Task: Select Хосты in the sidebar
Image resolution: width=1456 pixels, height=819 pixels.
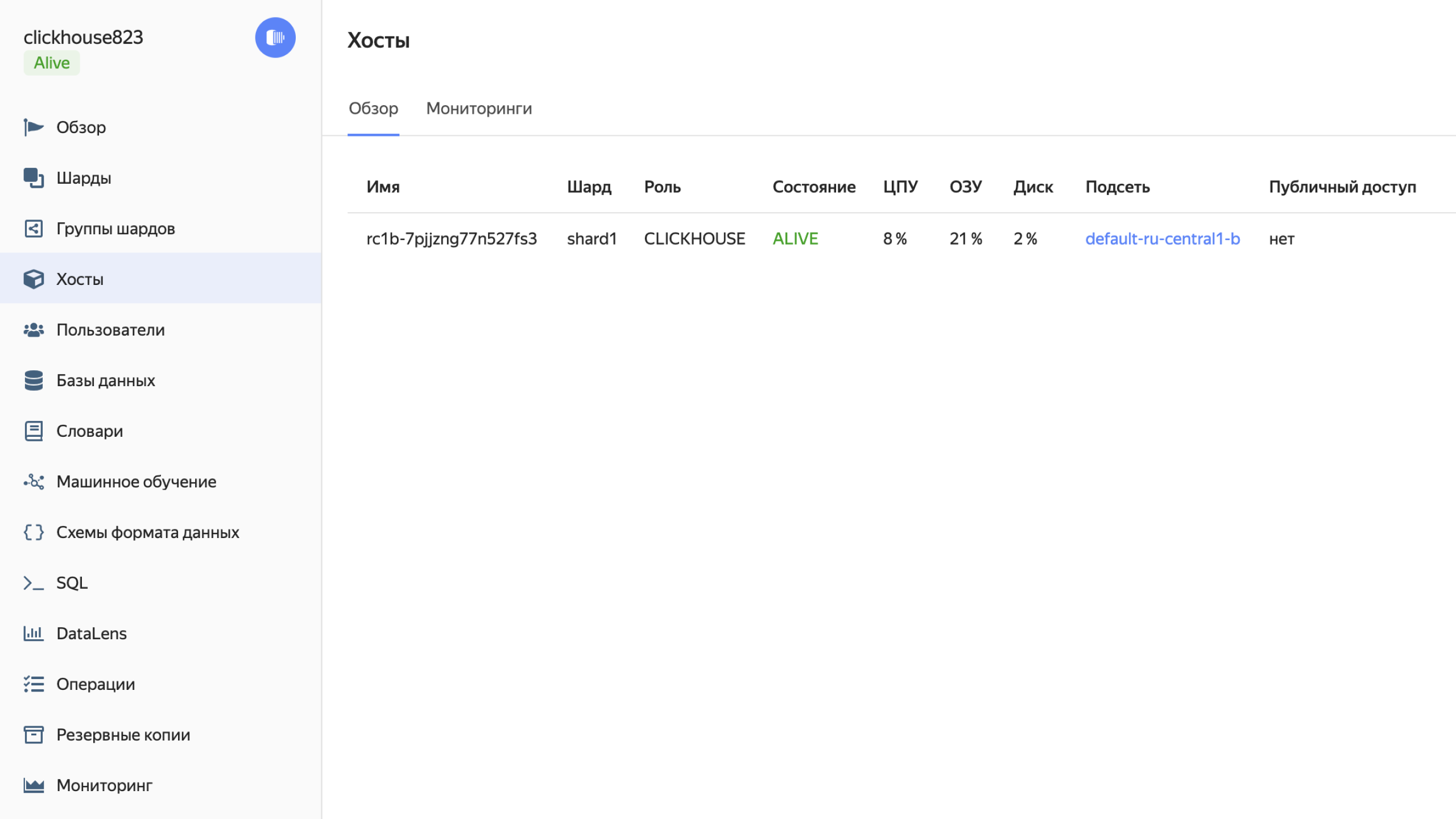Action: (x=160, y=279)
